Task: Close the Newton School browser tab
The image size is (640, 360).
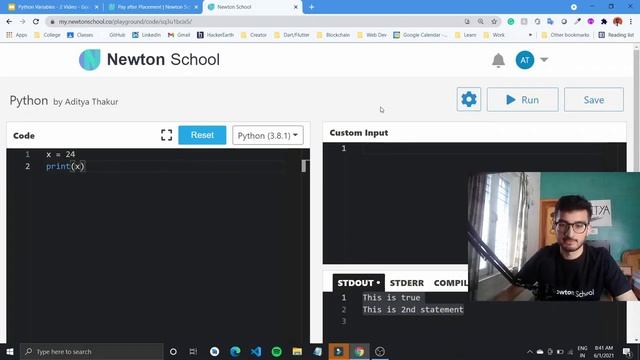Action: (x=296, y=7)
